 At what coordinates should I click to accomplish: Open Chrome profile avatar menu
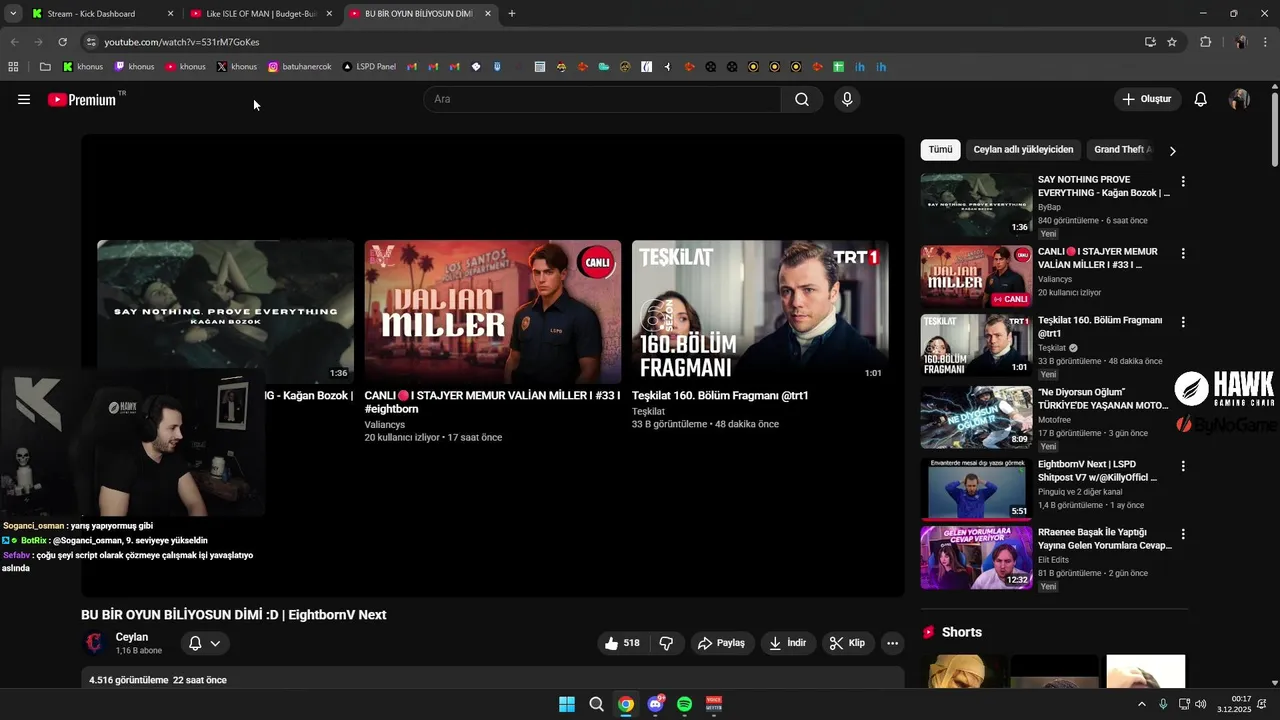[1241, 42]
